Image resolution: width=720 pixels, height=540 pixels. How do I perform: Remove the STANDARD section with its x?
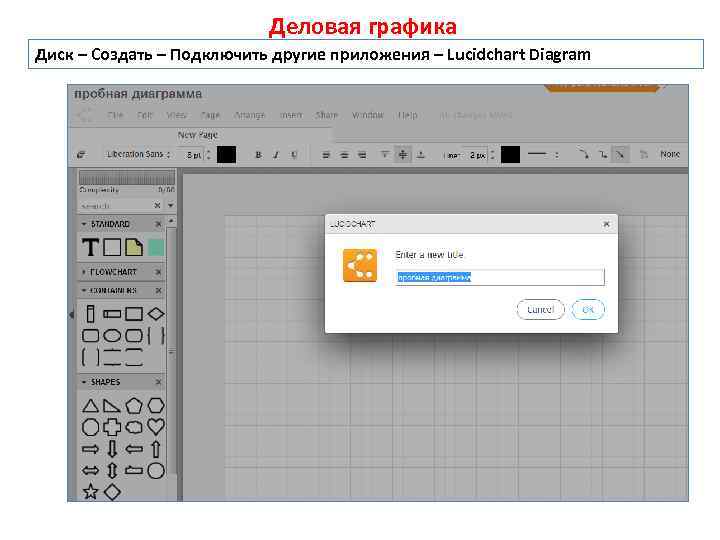[x=158, y=224]
